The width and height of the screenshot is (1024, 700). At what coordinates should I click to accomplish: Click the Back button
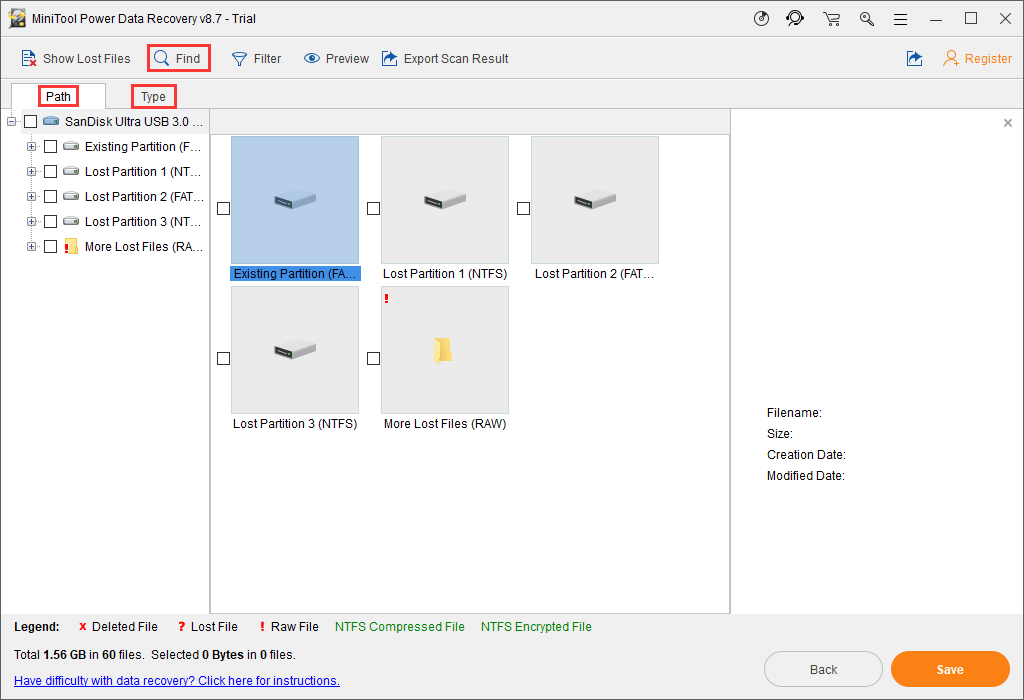[823, 669]
